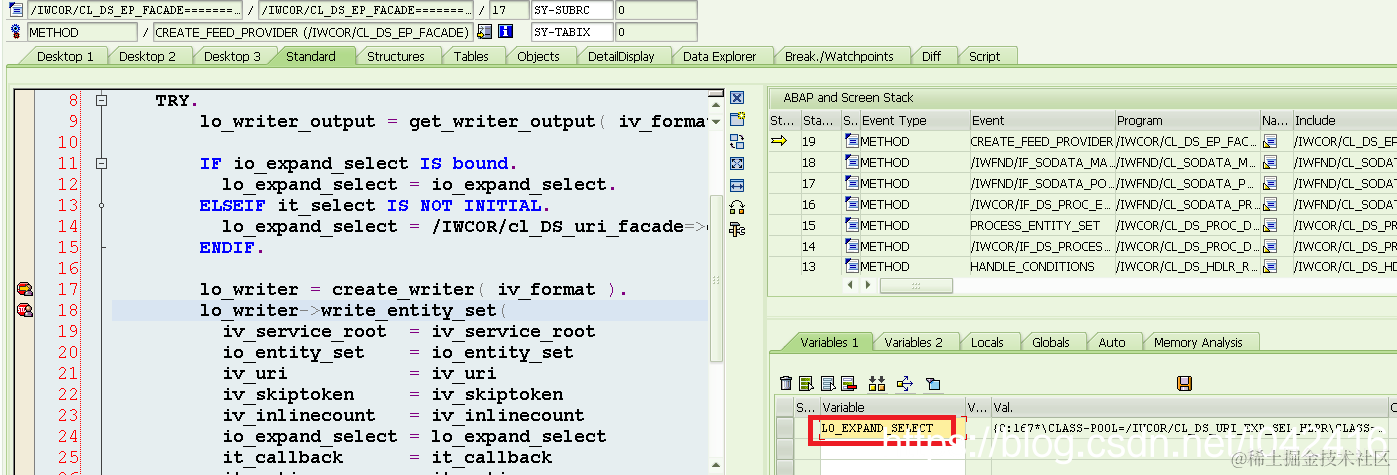
Task: Click the delete (trash can) icon in Variables toolbar
Action: (x=786, y=383)
